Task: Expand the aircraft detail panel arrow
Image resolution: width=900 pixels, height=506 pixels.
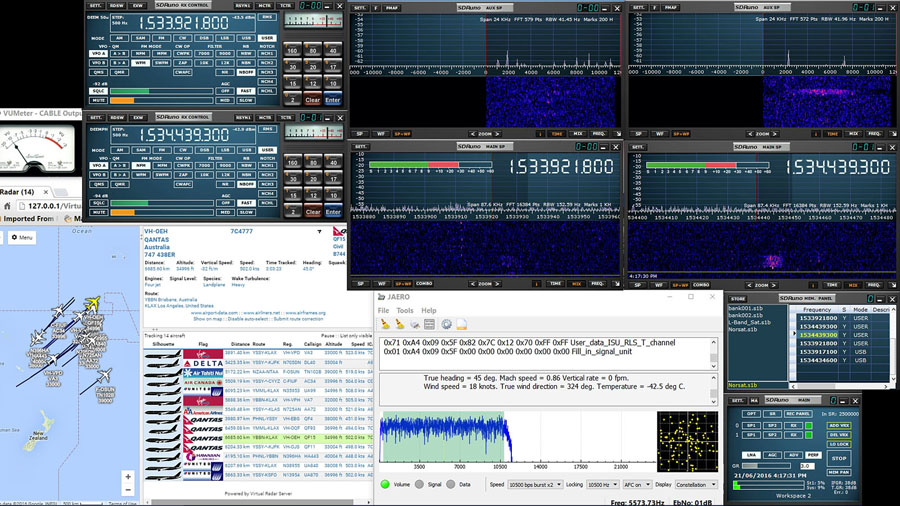Action: point(319,232)
